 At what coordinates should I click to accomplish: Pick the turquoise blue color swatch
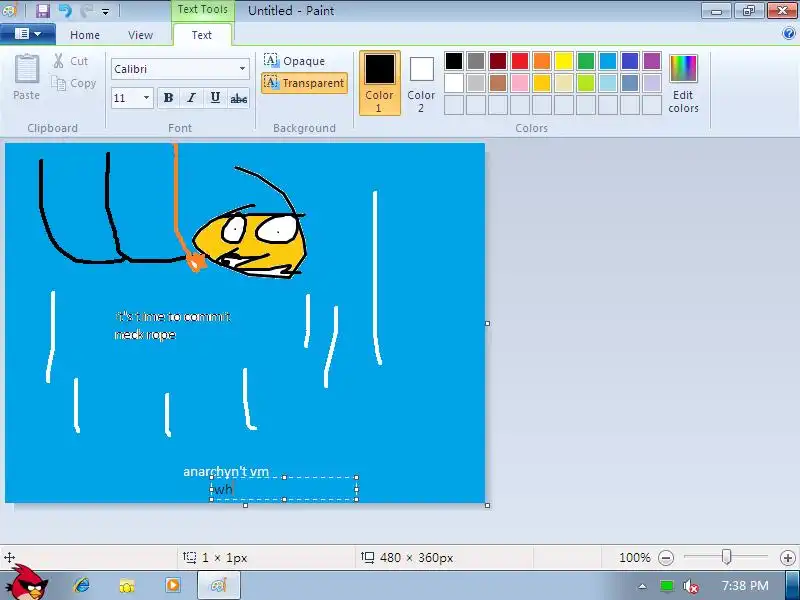click(608, 61)
